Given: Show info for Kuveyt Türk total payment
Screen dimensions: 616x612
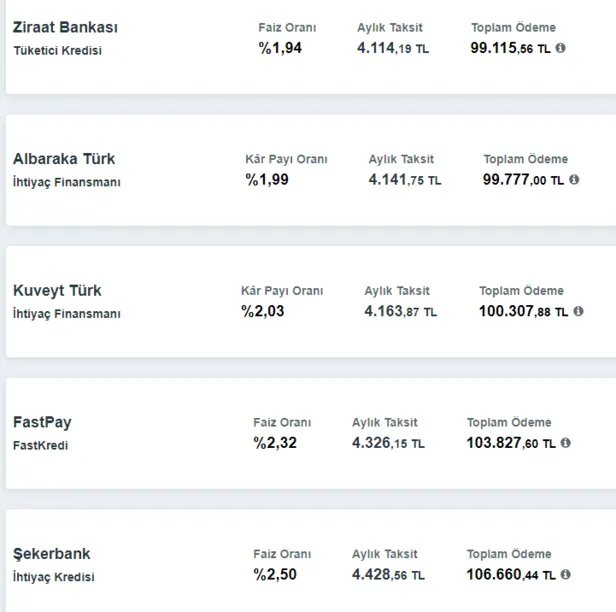Looking at the screenshot, I should coord(579,312).
